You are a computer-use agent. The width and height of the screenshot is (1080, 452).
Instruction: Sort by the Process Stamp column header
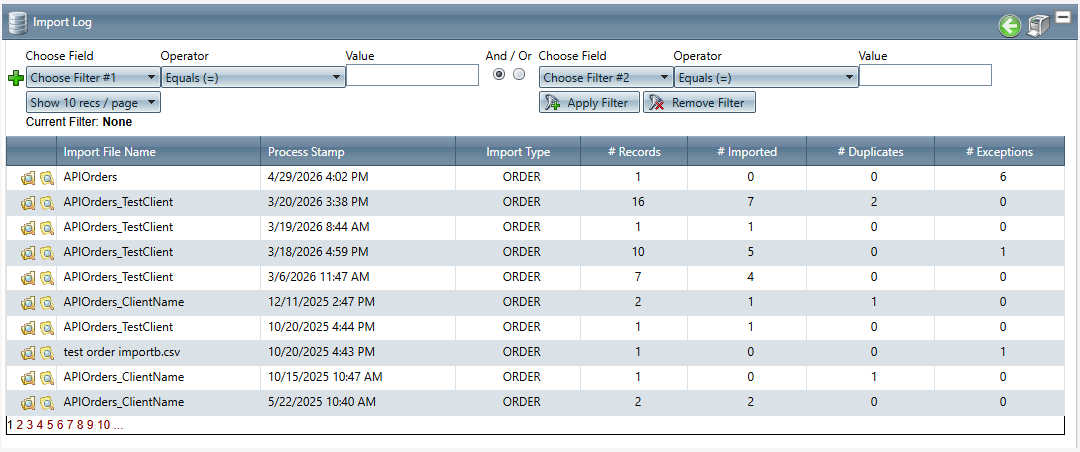coord(306,152)
